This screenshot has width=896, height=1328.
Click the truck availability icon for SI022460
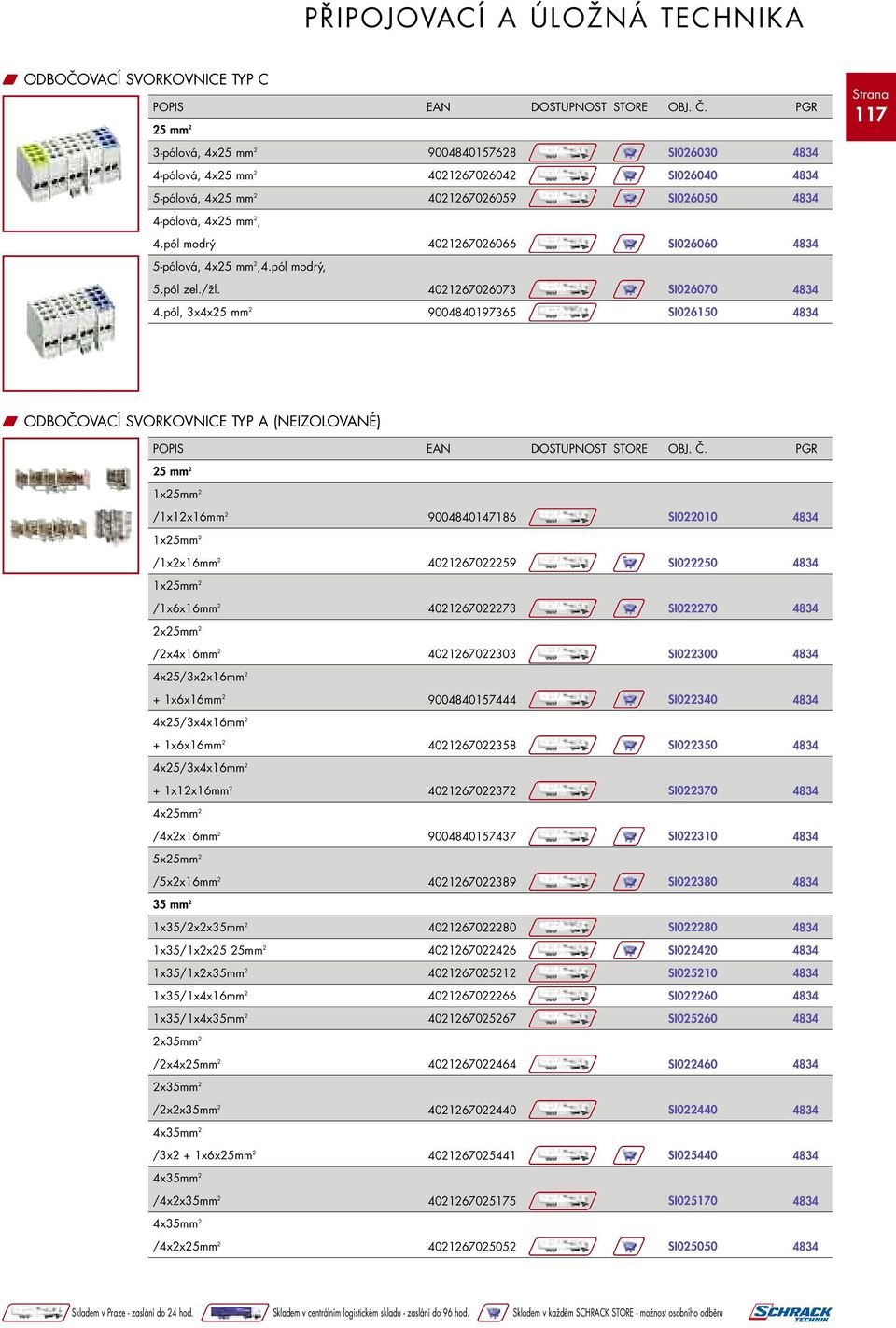(x=563, y=1064)
